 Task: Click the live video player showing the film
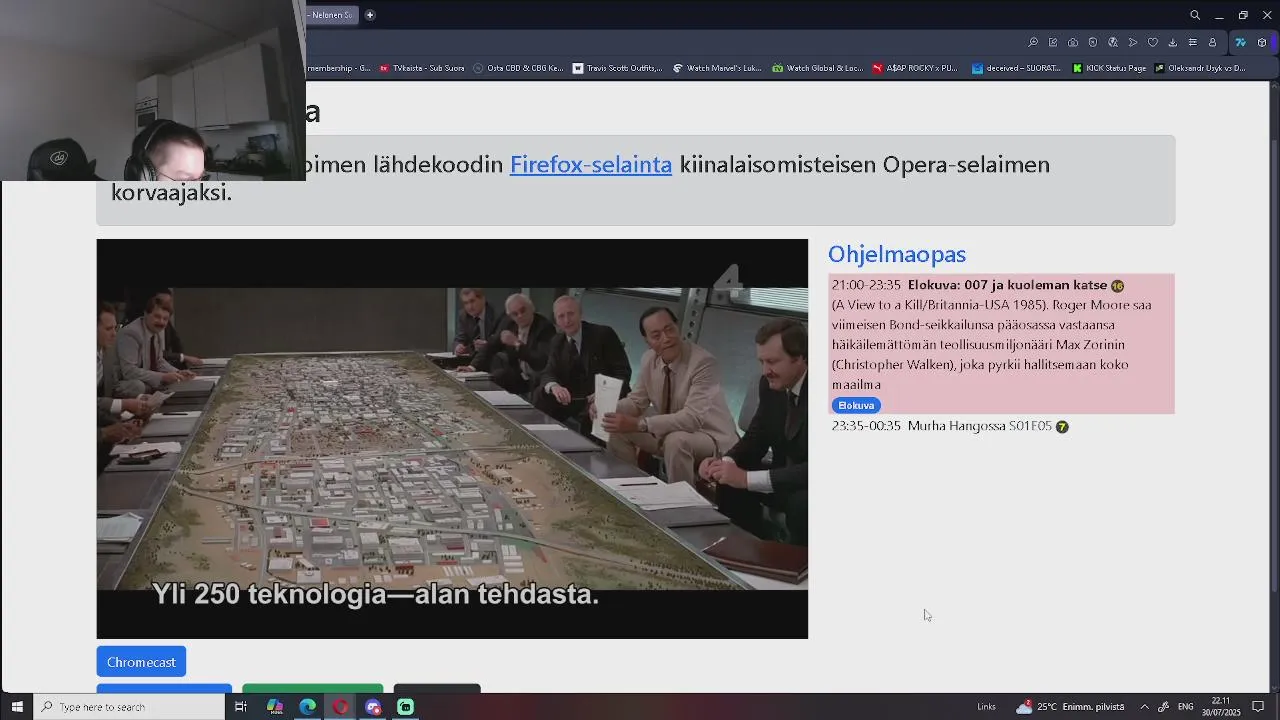[452, 439]
